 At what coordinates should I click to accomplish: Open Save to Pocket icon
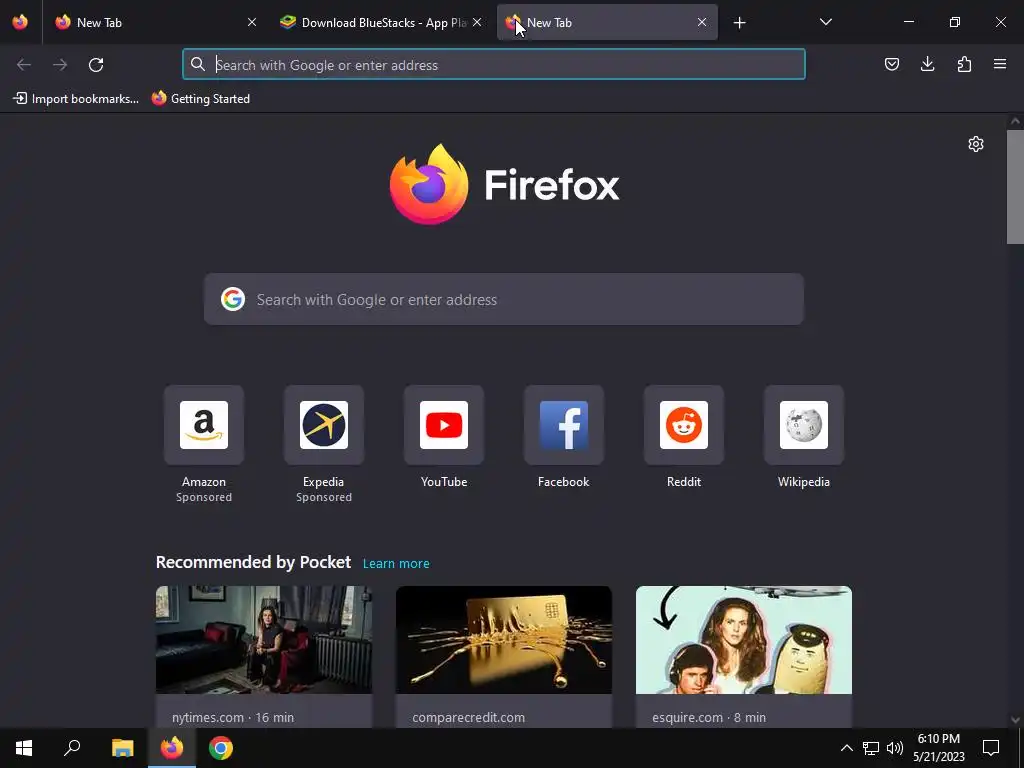pos(891,64)
